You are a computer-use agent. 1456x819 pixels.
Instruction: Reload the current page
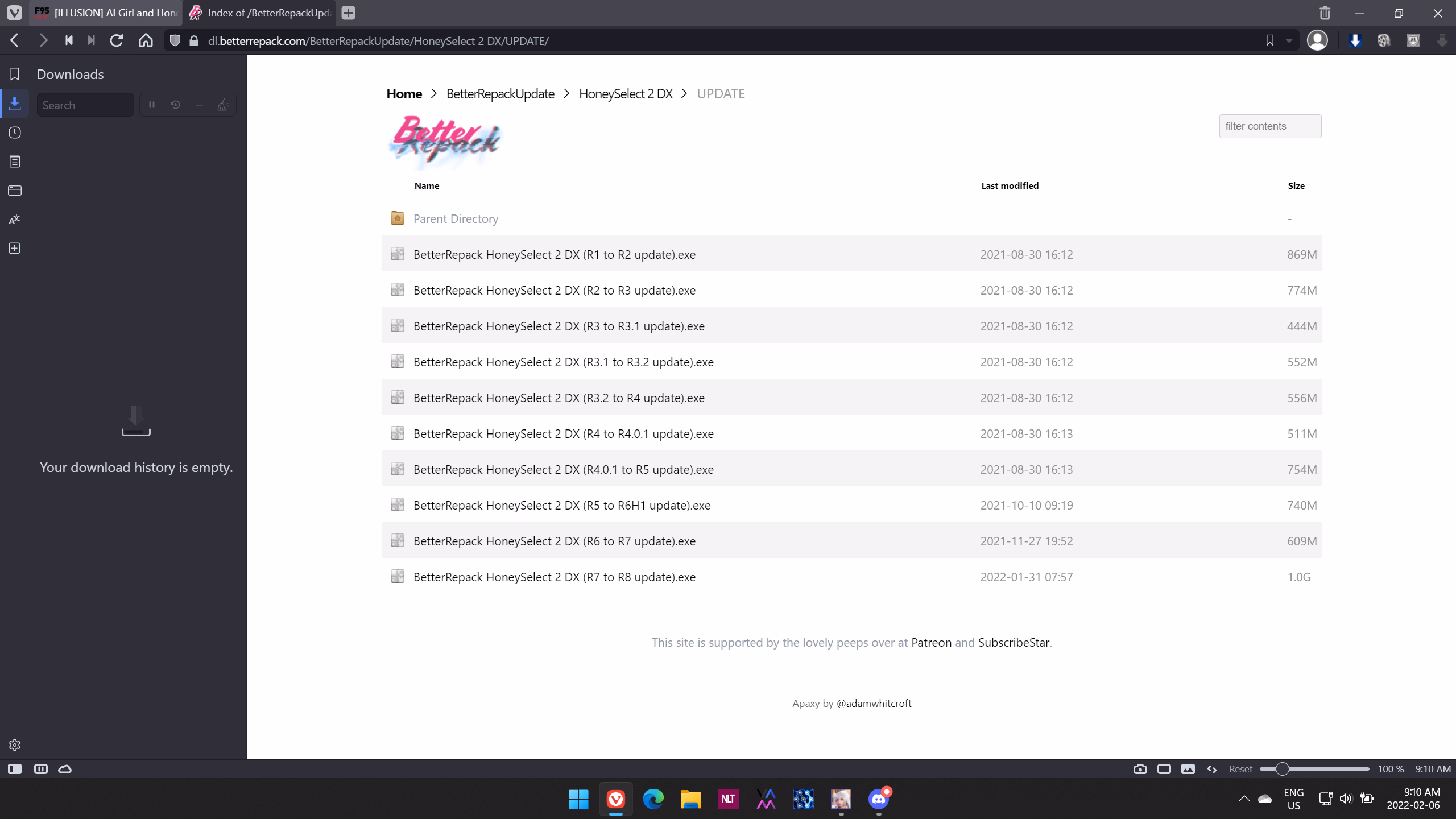(117, 40)
